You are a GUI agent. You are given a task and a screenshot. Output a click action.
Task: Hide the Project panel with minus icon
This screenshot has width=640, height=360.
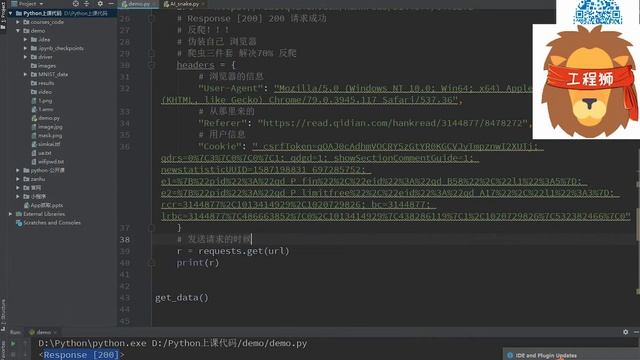point(111,4)
